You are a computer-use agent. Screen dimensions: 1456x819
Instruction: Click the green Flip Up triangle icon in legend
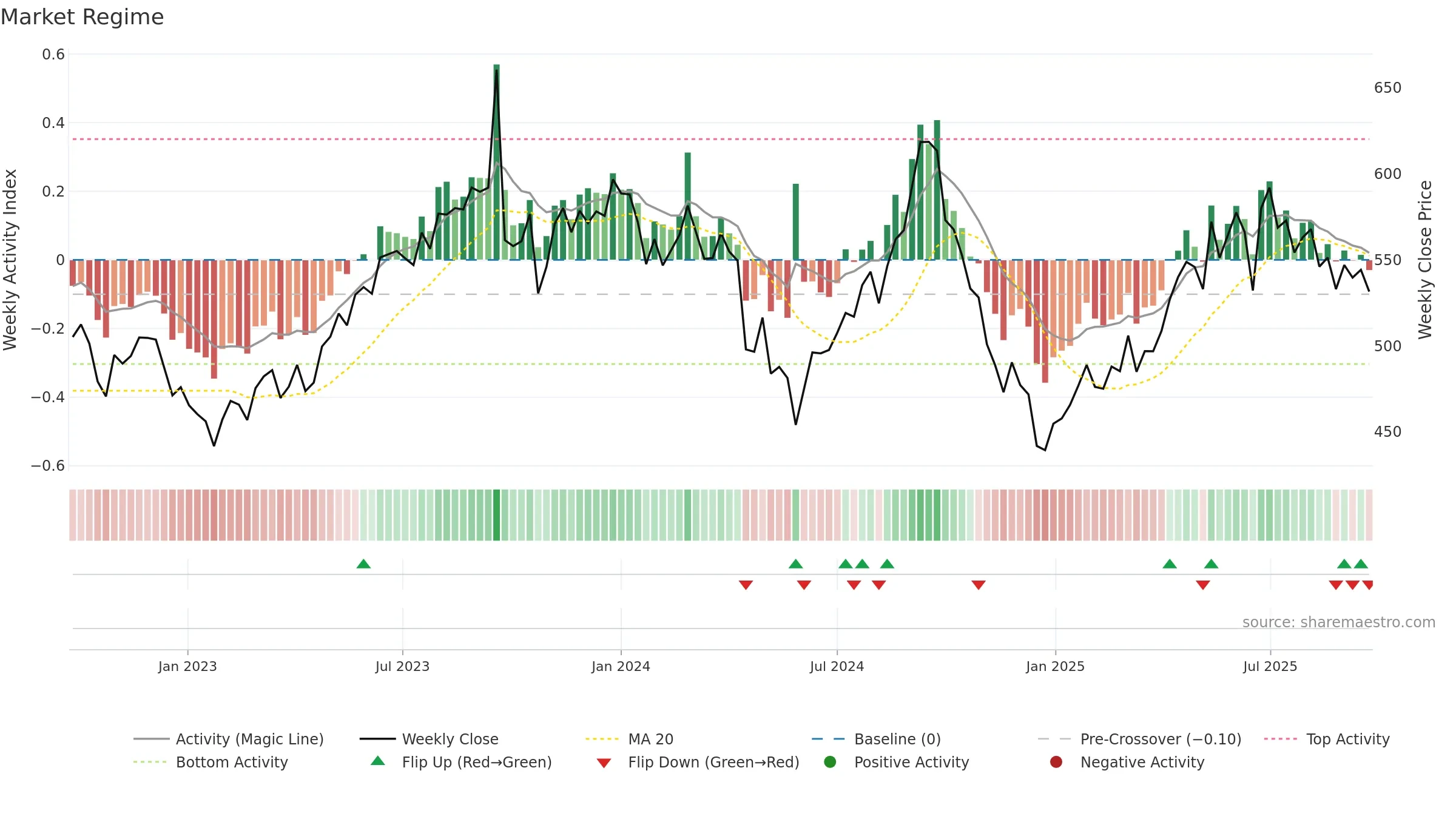coord(378,761)
